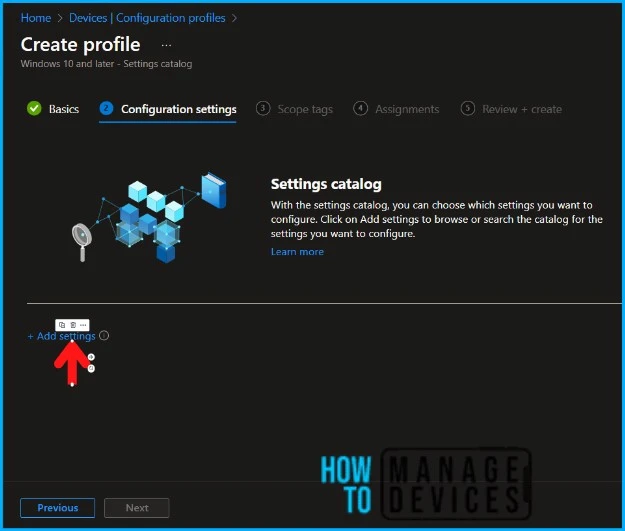The height and width of the screenshot is (531, 625).
Task: Click the step 5 circle for Review + create
Action: point(467,109)
